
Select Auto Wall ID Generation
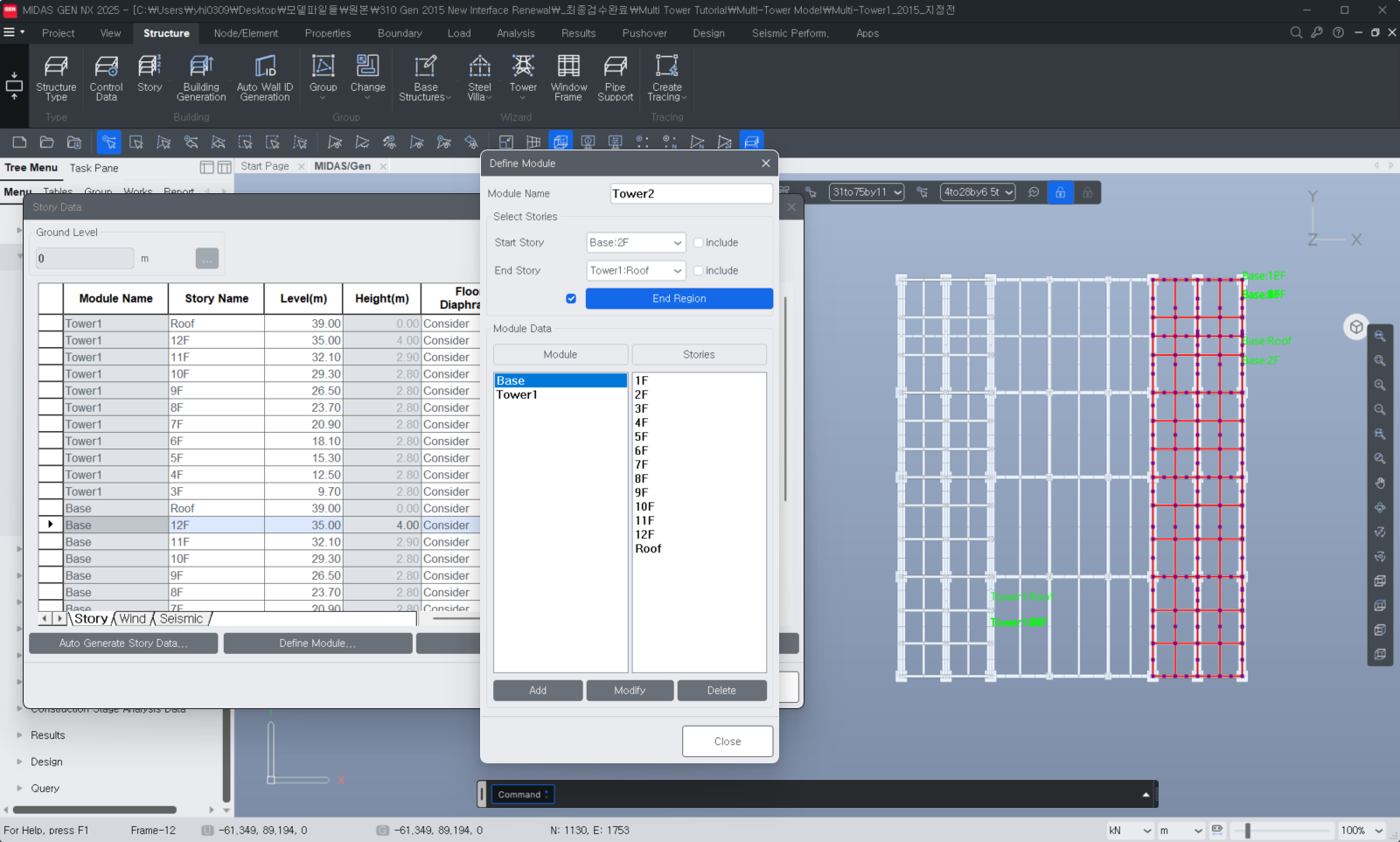pyautogui.click(x=264, y=77)
